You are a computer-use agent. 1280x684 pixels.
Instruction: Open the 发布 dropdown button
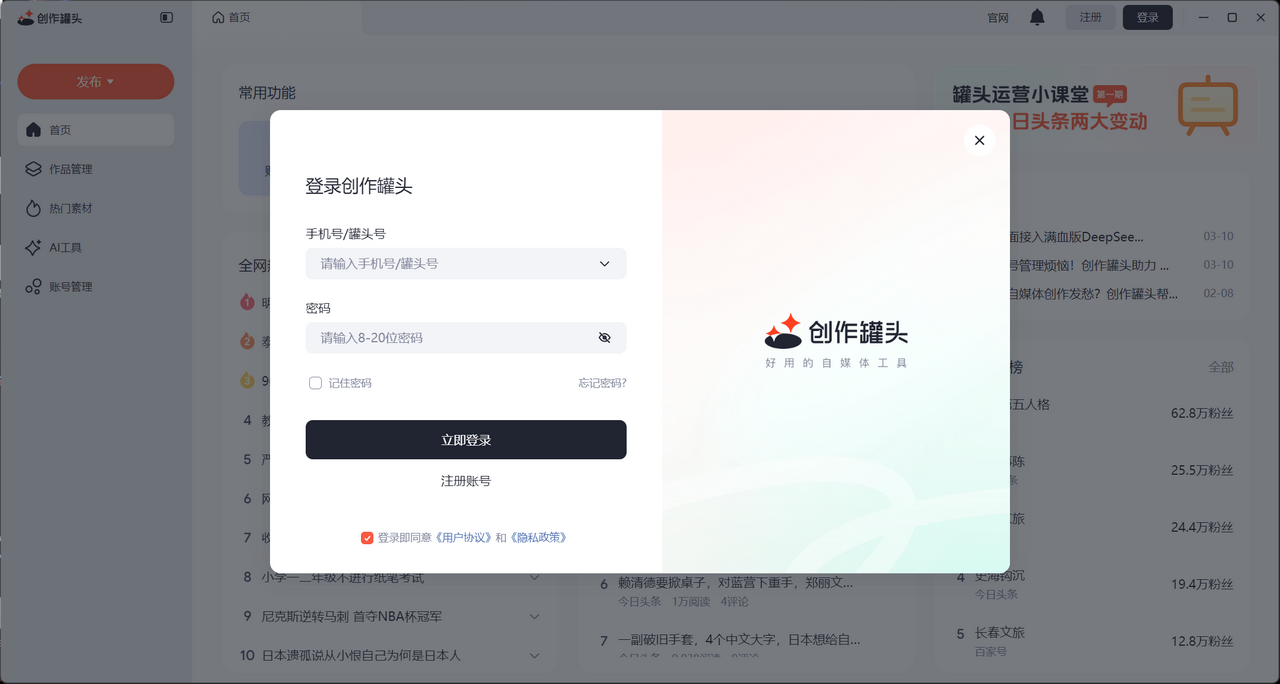pyautogui.click(x=95, y=81)
